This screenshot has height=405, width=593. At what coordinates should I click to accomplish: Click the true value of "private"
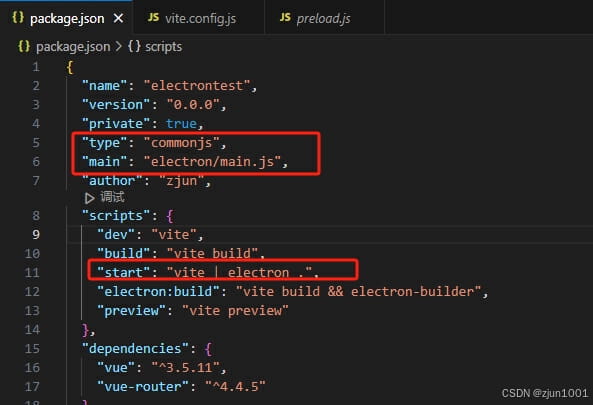(181, 124)
